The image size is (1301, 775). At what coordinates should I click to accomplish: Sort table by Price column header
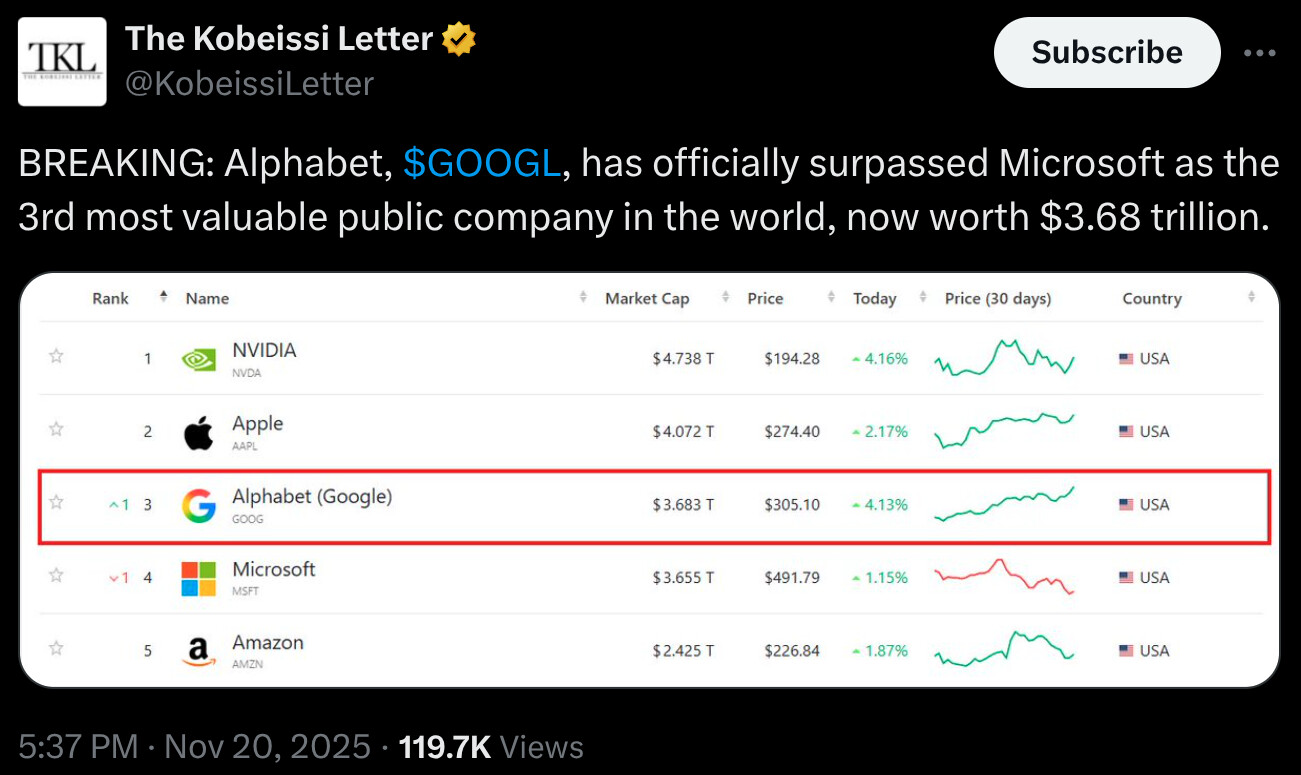tap(765, 298)
